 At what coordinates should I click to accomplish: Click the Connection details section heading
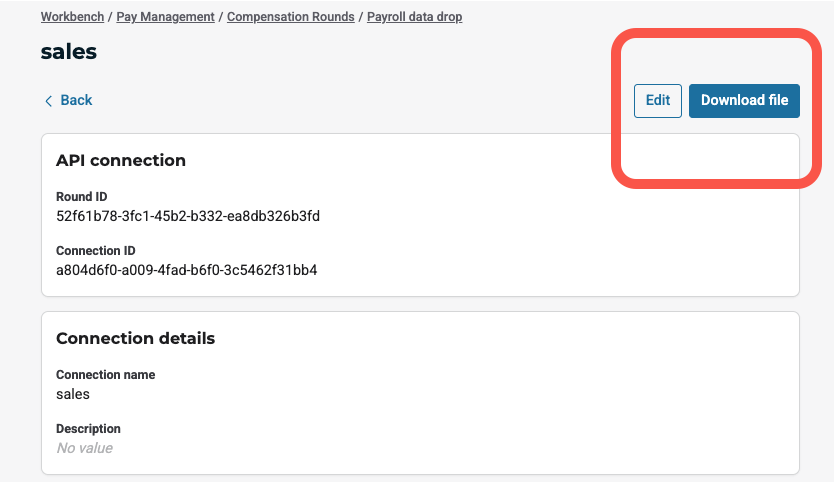[135, 338]
